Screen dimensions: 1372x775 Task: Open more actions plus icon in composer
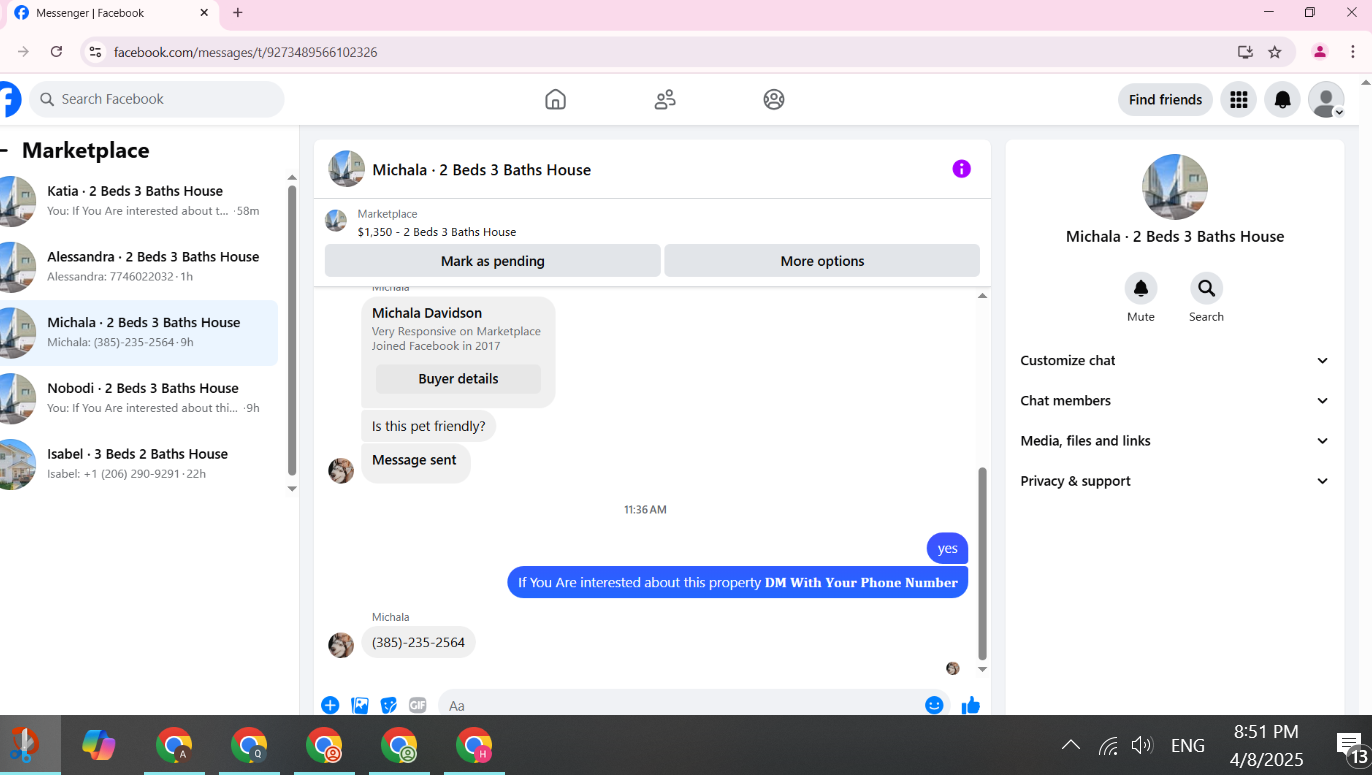[x=330, y=705]
